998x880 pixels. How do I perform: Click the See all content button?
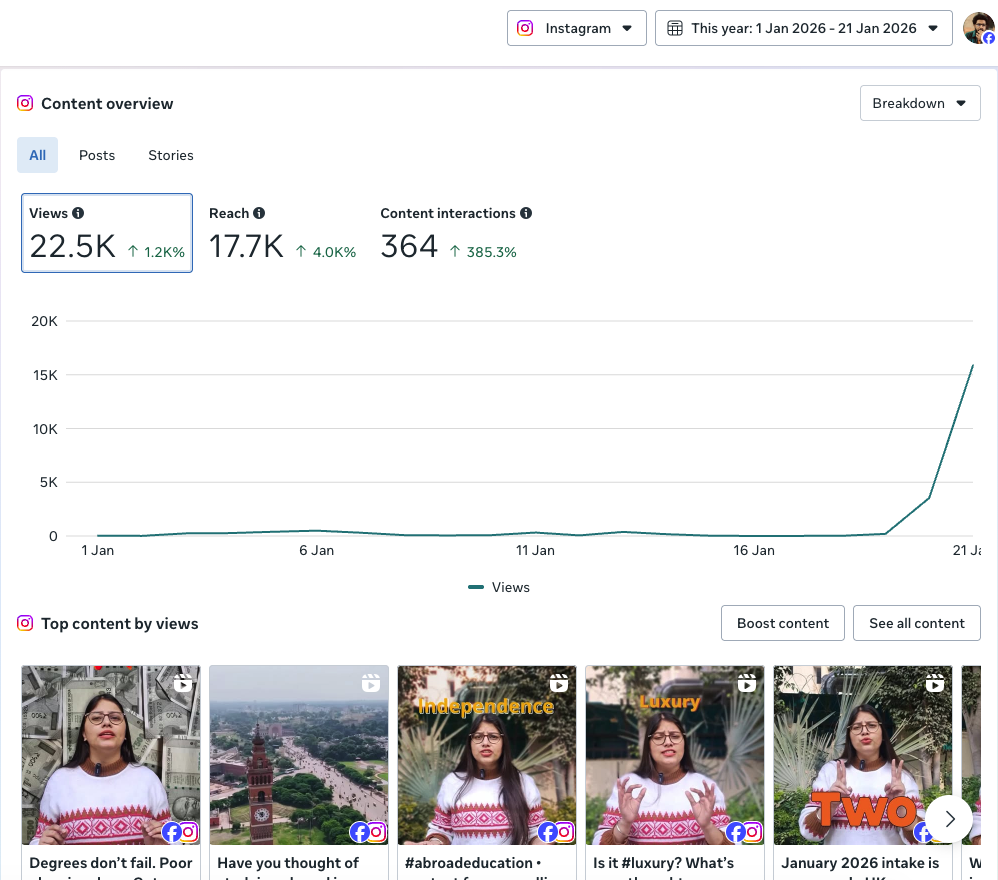point(917,623)
